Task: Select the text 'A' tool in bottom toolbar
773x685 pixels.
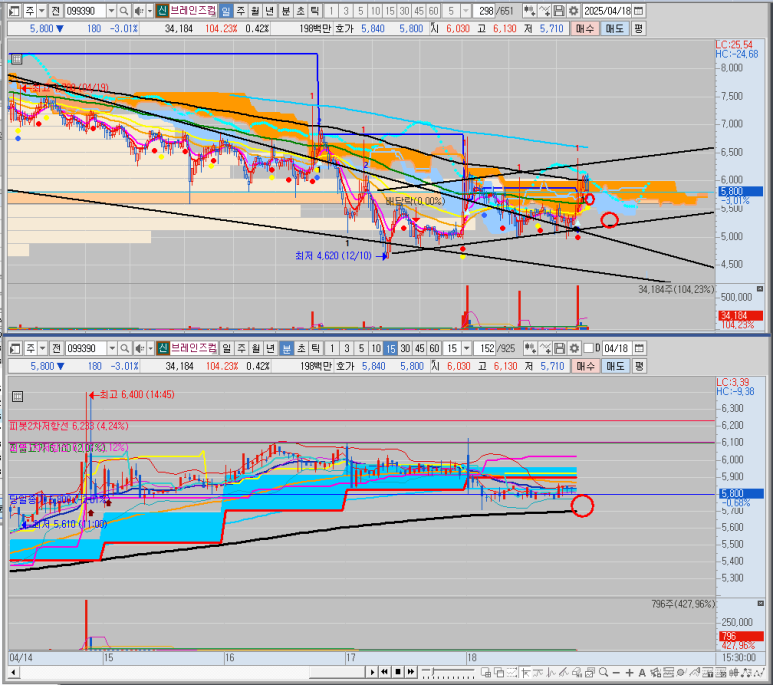Action: [642, 672]
